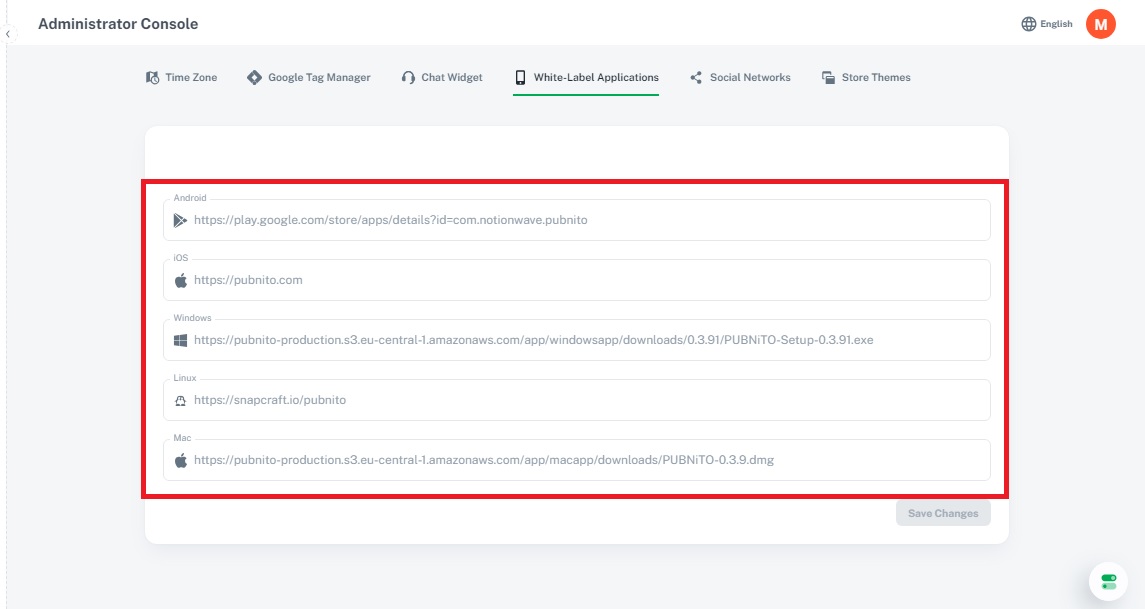
Task: Click the Apple icon in iOS field
Action: coord(181,280)
